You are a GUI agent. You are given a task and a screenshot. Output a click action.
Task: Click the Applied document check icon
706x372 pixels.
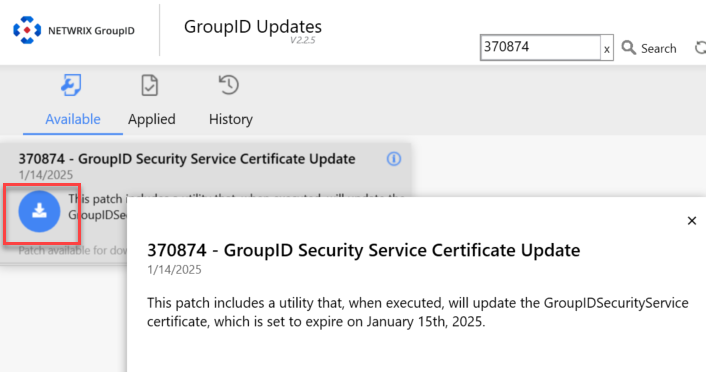149,85
